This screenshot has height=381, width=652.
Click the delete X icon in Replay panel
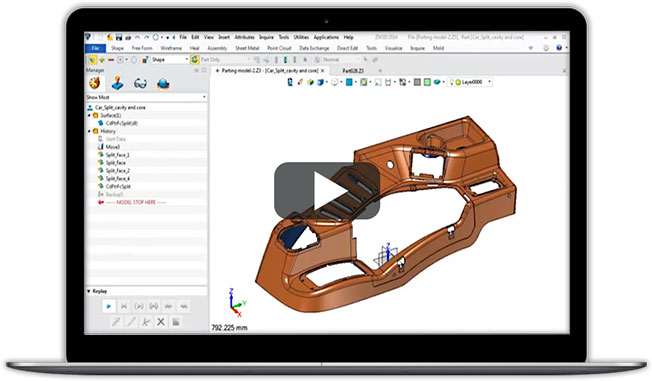click(x=161, y=322)
